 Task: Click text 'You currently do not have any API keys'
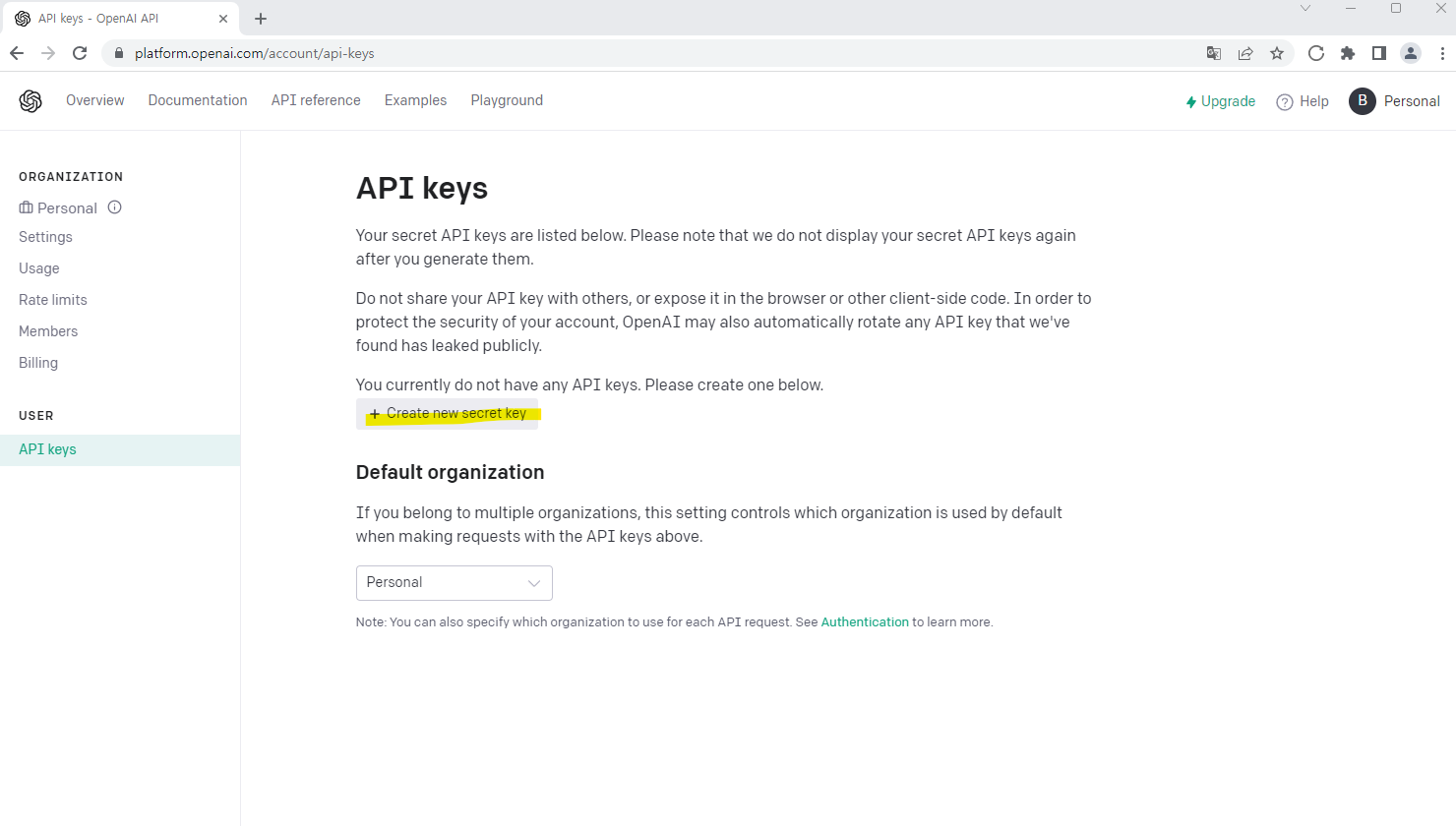pyautogui.click(x=498, y=384)
